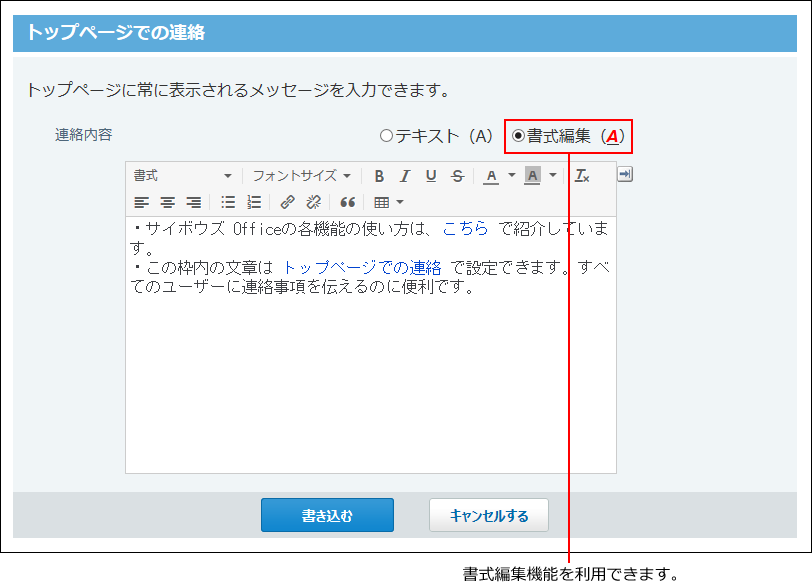
Task: Click the background color A icon
Action: pyautogui.click(x=532, y=176)
